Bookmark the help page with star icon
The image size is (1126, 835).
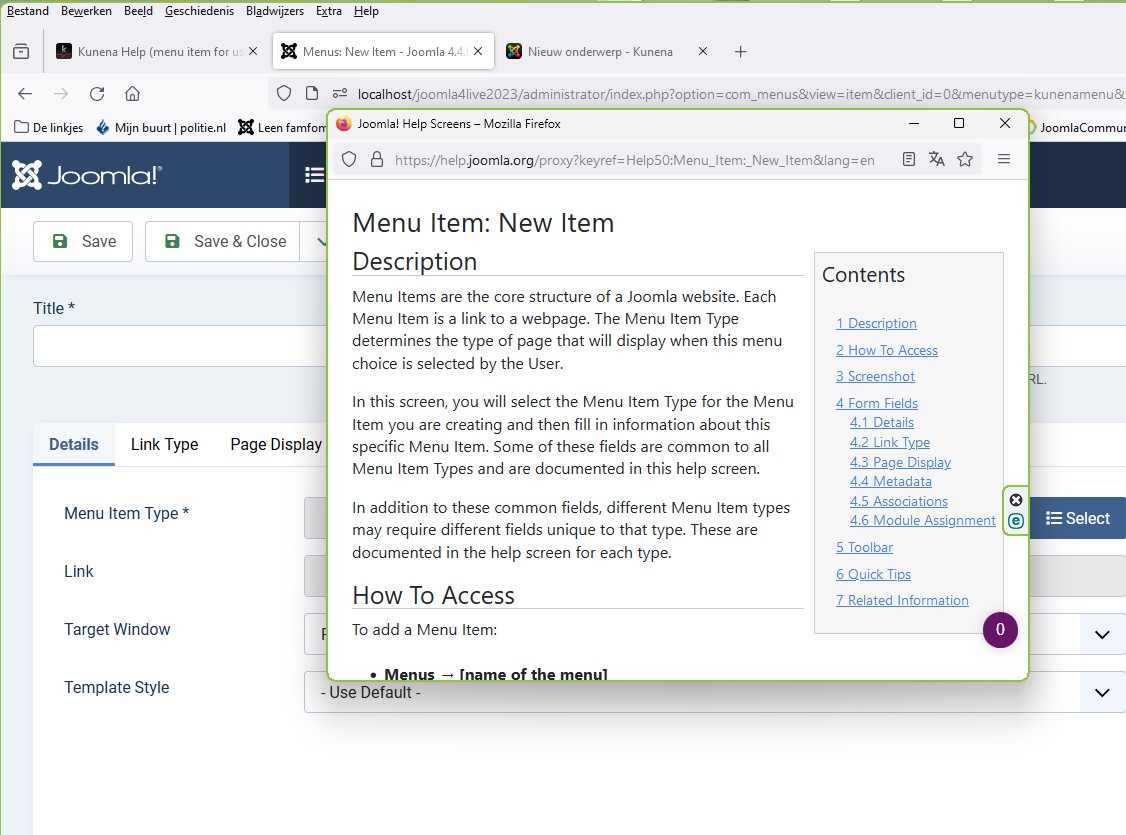pos(965,159)
